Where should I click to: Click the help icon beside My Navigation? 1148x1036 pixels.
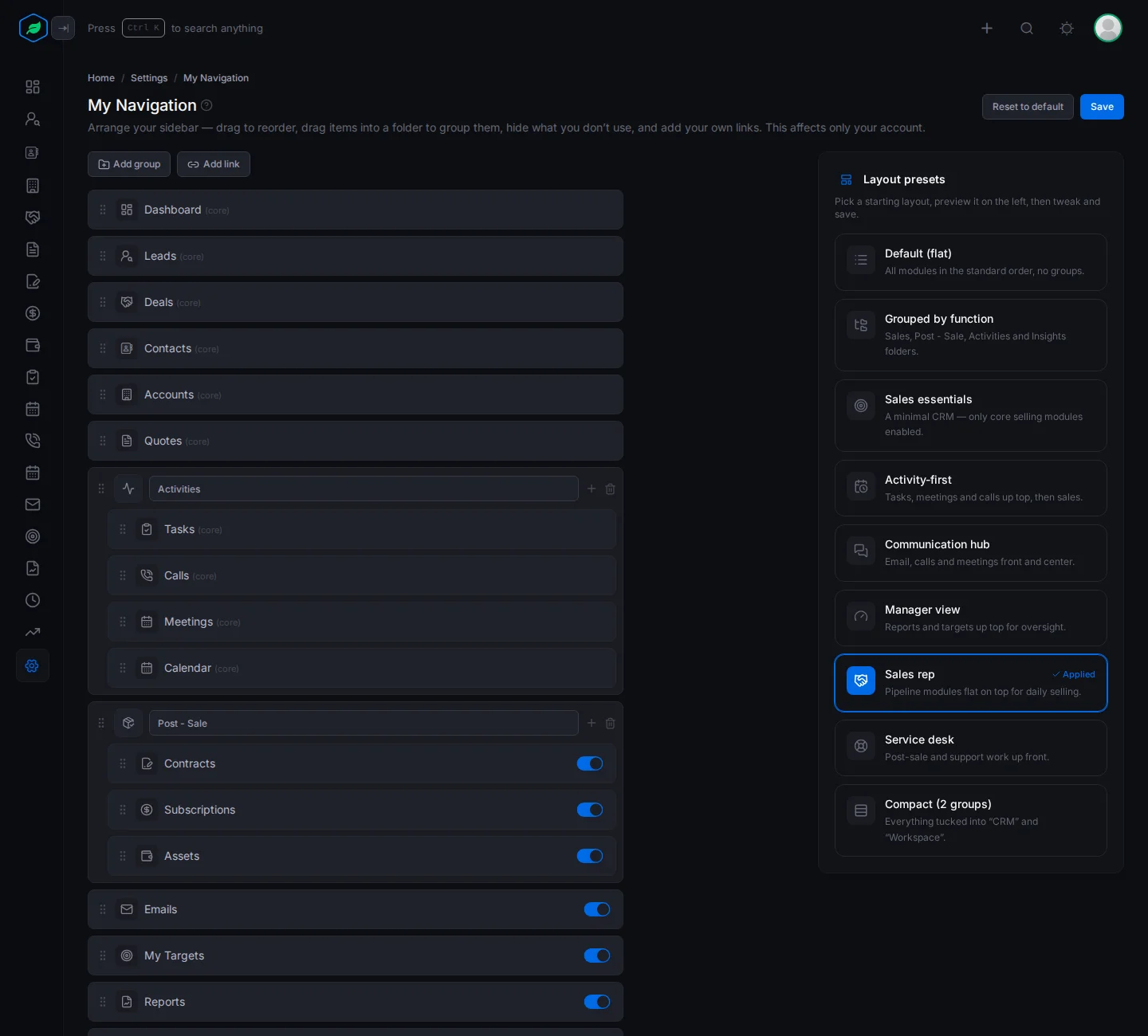pos(206,105)
